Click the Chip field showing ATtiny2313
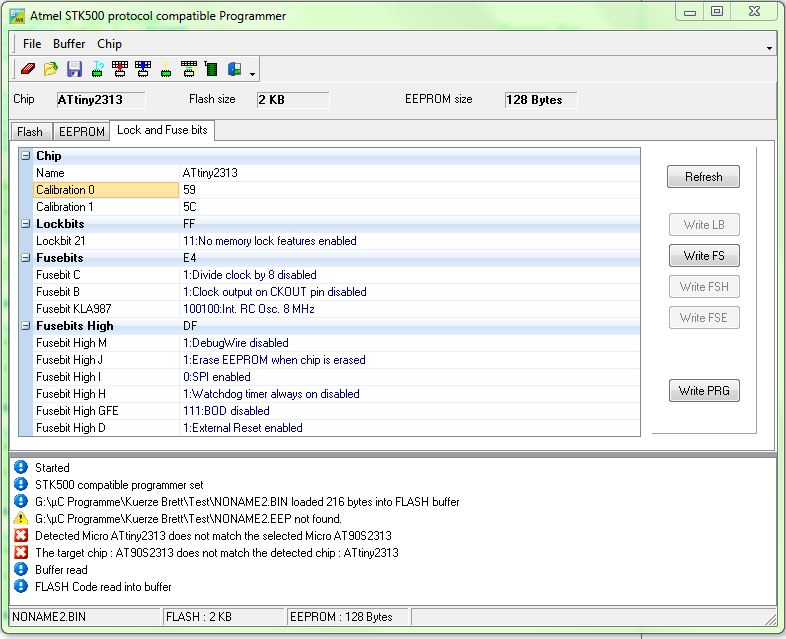The image size is (786, 639). (x=101, y=100)
